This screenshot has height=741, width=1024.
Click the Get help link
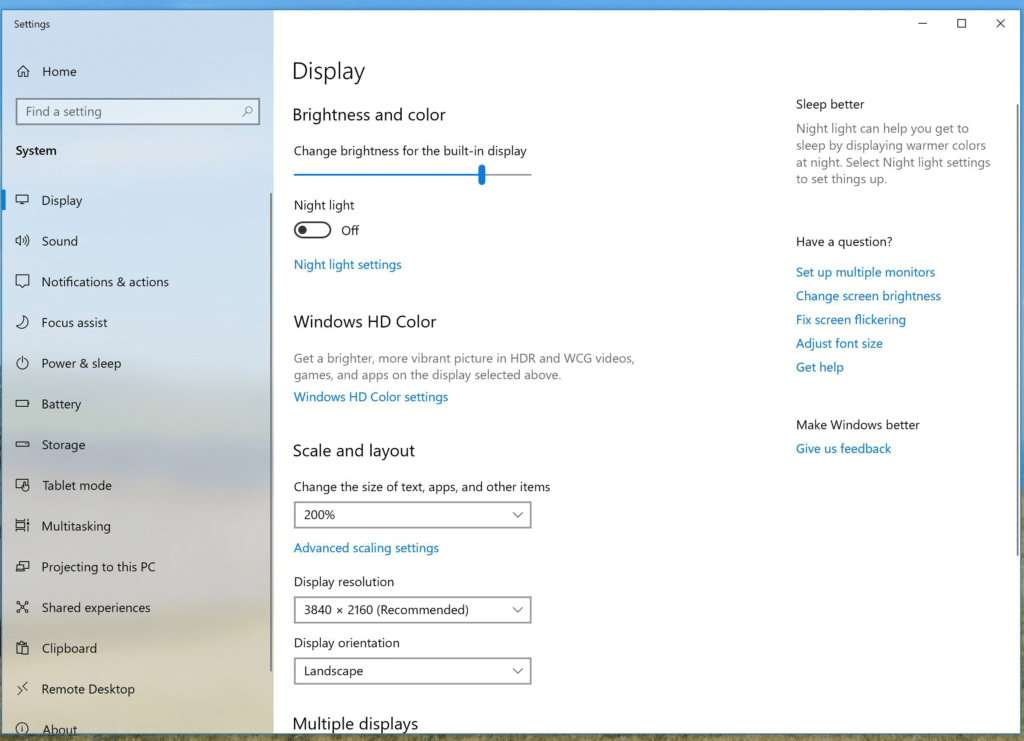point(820,367)
